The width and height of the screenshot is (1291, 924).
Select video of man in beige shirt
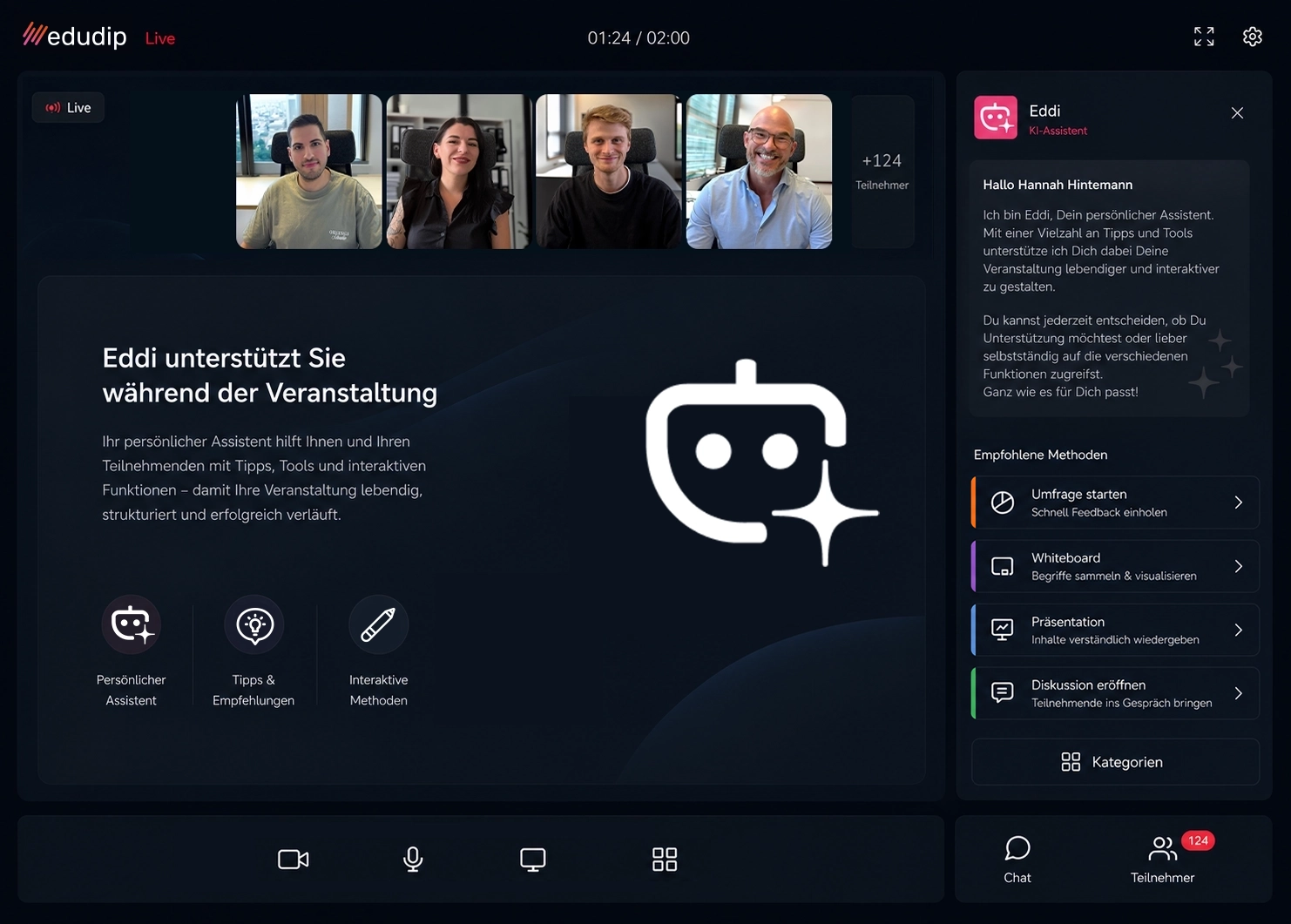click(309, 172)
